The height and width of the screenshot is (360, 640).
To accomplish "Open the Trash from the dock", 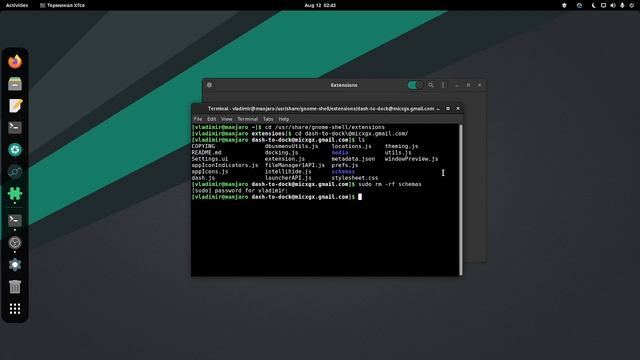I will click(15, 287).
